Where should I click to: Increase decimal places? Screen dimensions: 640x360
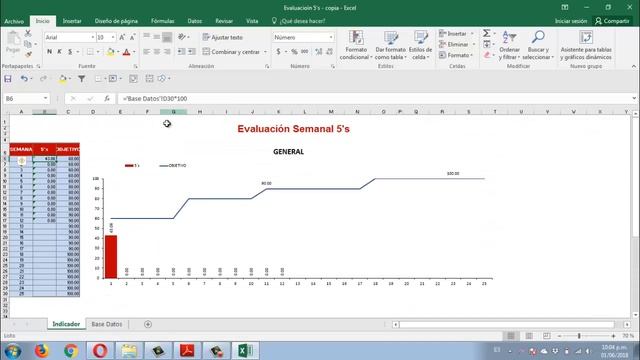318,51
